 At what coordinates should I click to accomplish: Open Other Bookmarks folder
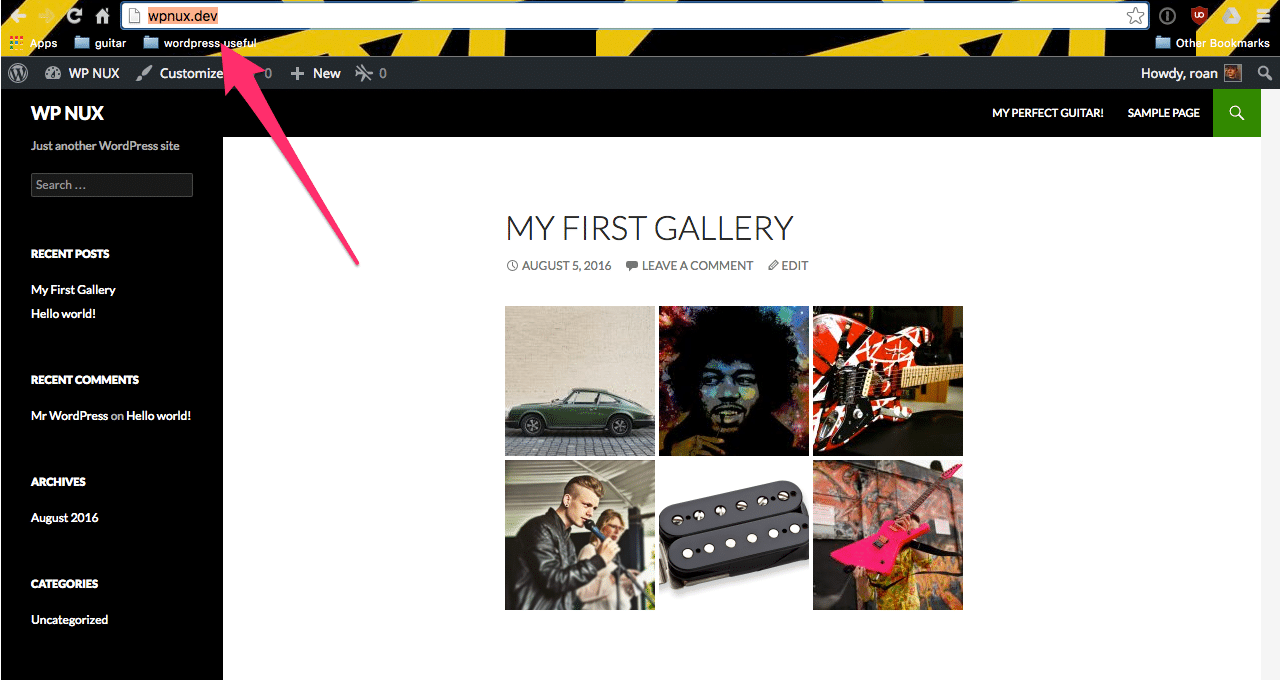click(1212, 43)
